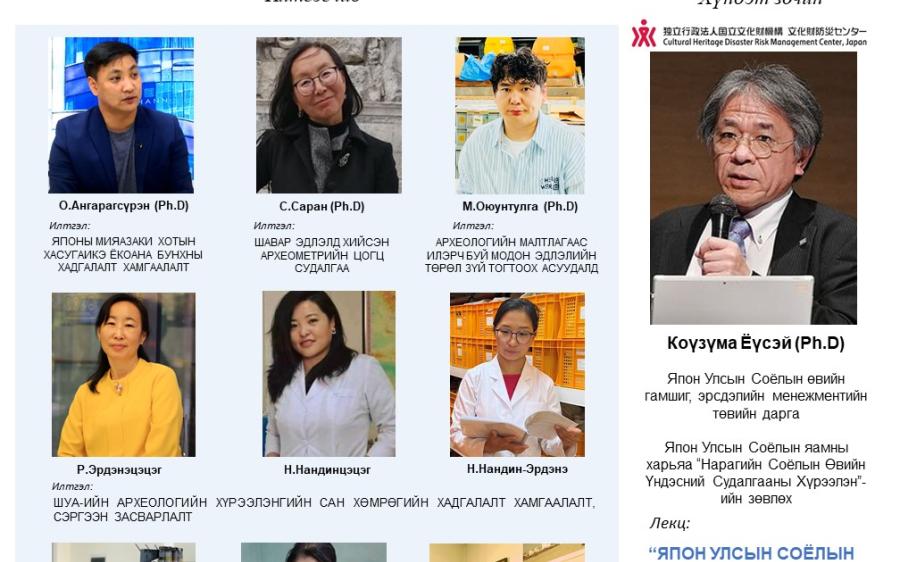900x562 pixels.
Task: Select the portrait of С.Саран wearing glasses
Action: (328, 115)
